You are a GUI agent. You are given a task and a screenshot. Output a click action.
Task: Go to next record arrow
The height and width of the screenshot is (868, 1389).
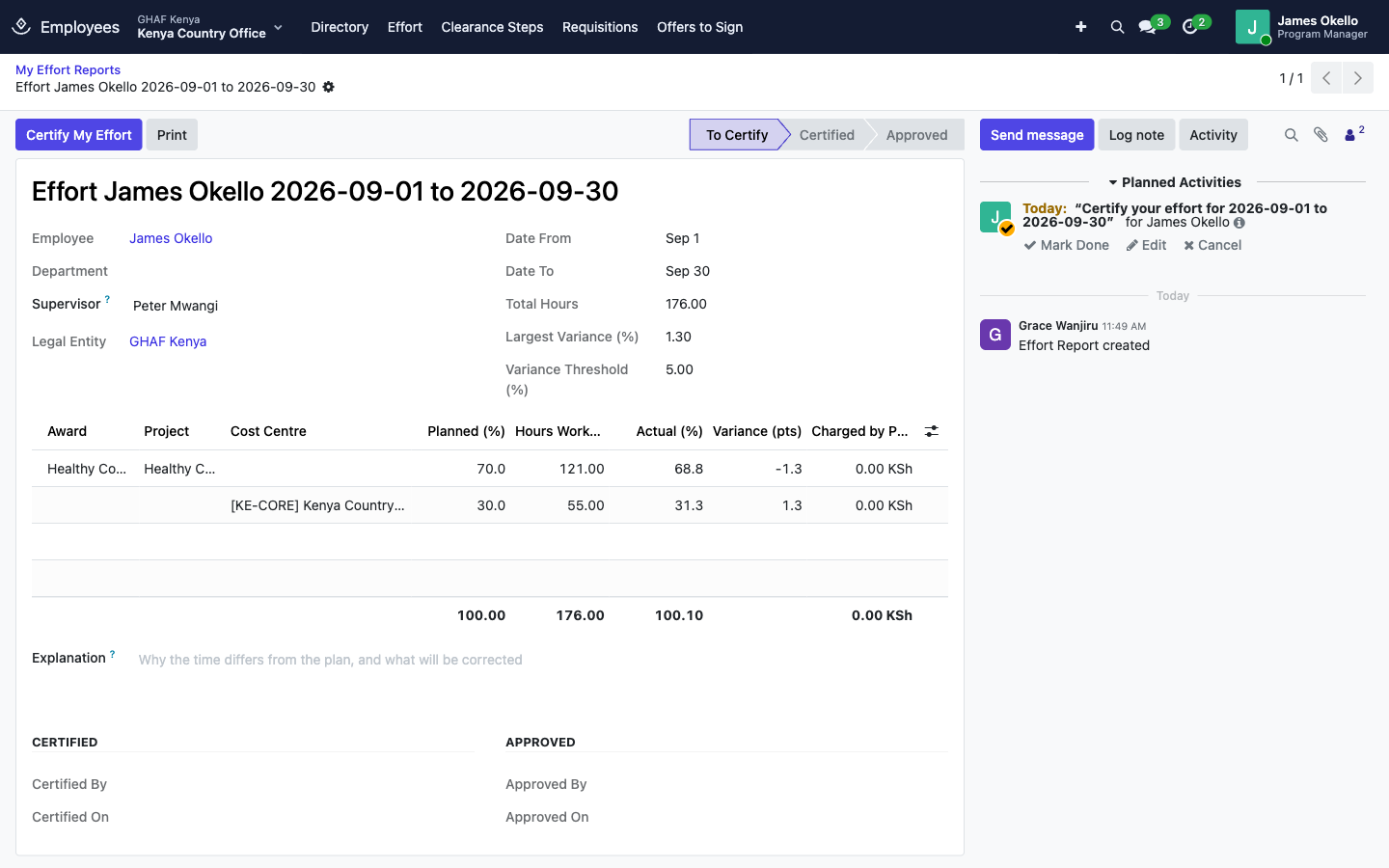point(1358,78)
